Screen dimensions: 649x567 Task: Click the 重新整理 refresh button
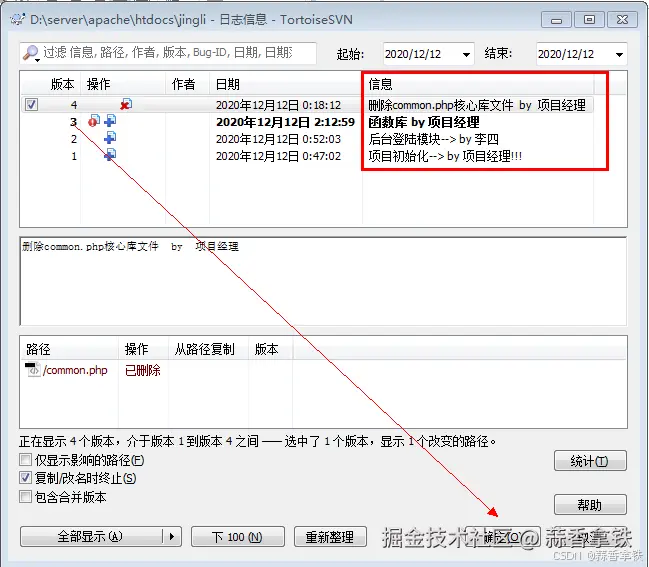click(x=330, y=537)
